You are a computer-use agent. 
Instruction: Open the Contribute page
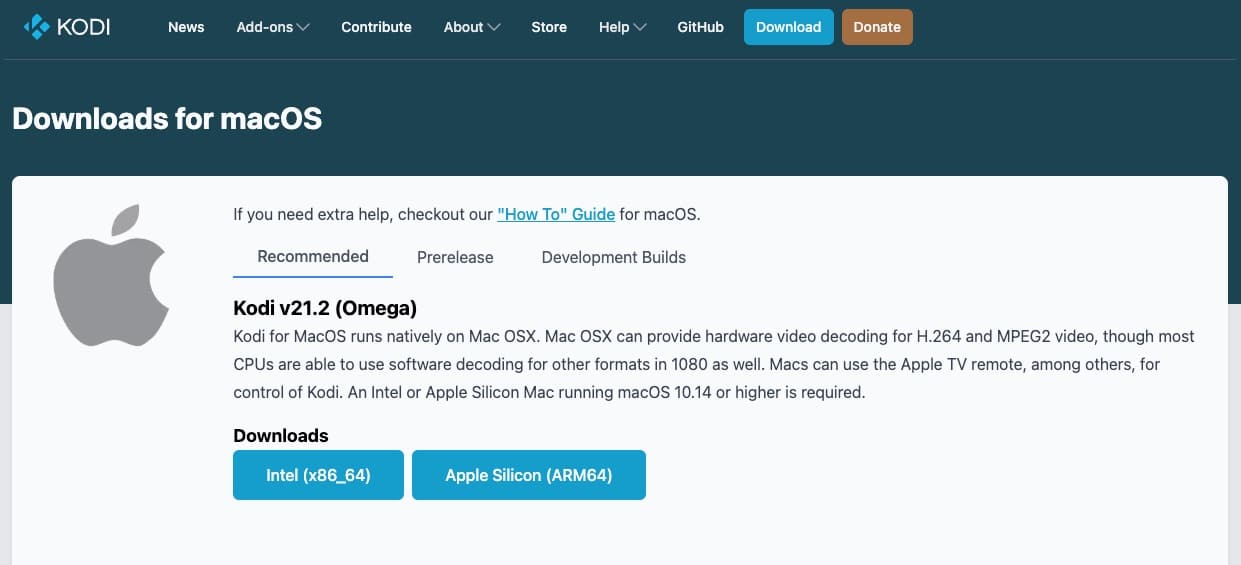tap(376, 27)
